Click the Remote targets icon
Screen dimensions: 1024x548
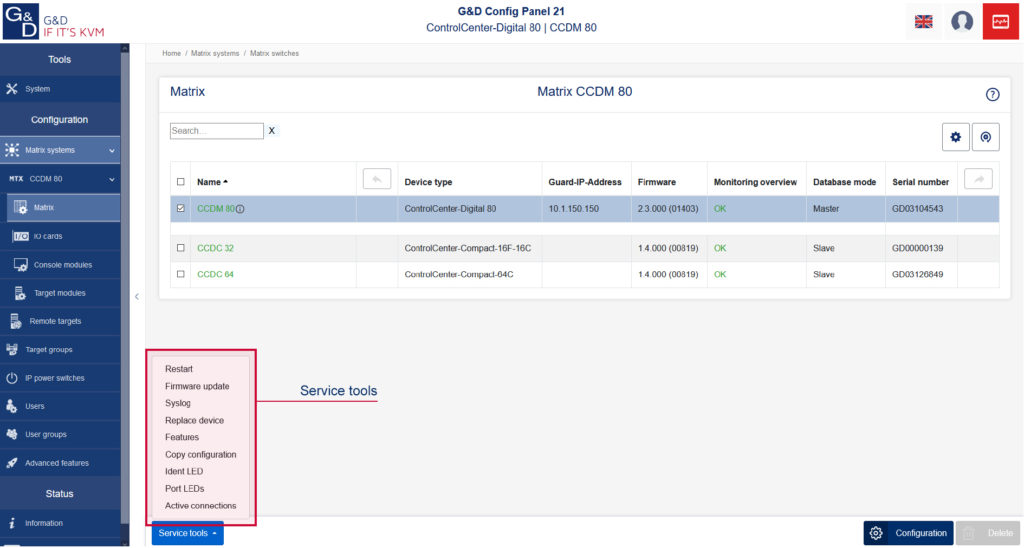coord(16,321)
